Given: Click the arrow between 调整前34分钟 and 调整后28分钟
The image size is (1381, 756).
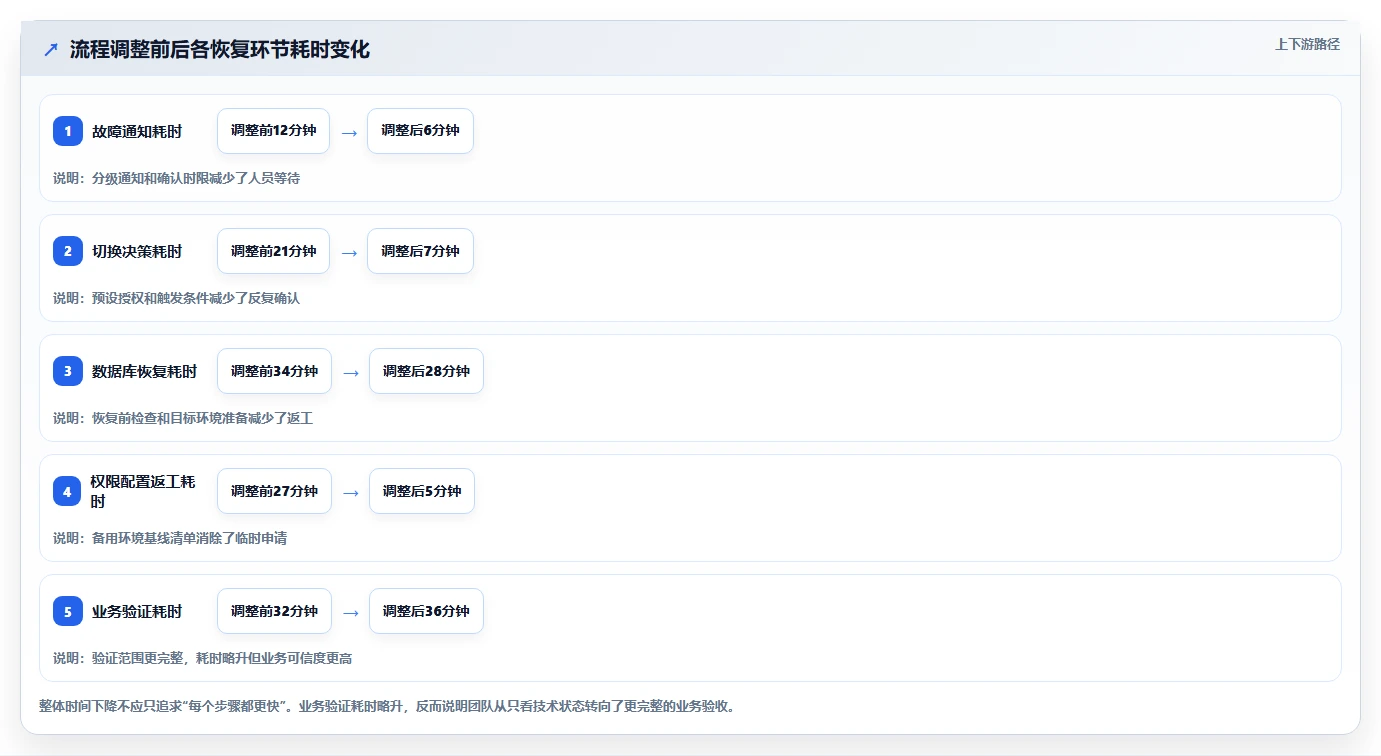Looking at the screenshot, I should click(x=351, y=372).
